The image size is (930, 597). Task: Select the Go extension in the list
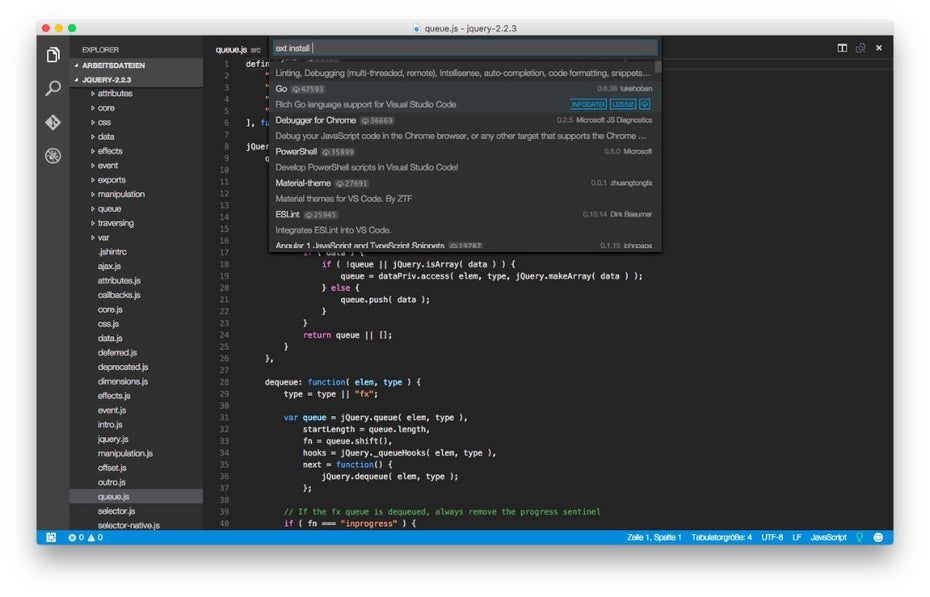pyautogui.click(x=463, y=97)
